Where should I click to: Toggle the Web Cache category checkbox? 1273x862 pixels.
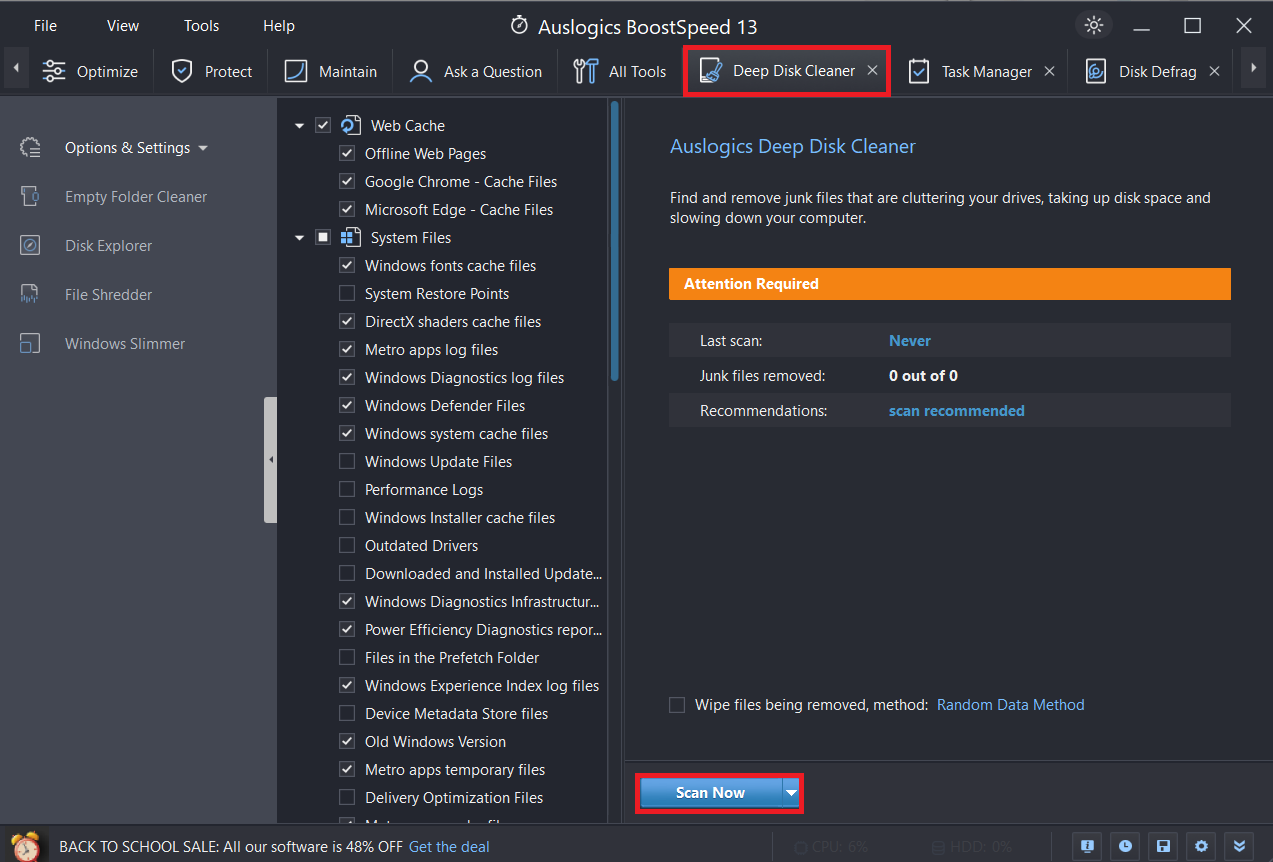tap(323, 125)
